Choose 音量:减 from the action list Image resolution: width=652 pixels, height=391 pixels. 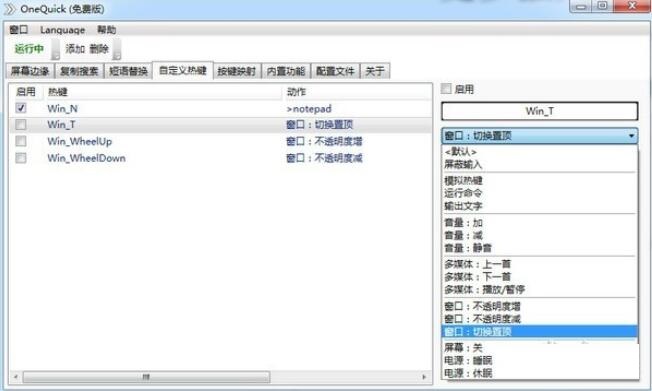tap(539, 235)
